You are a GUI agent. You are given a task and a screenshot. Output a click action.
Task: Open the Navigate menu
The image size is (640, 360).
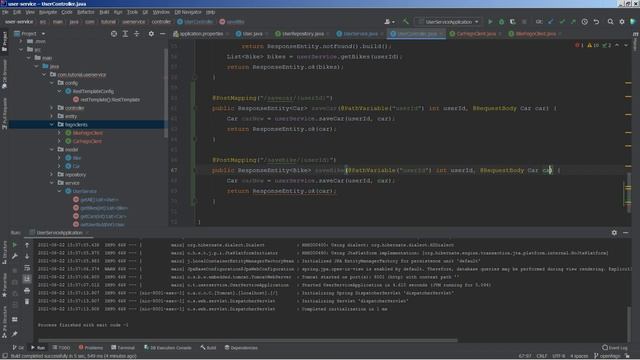click(x=48, y=12)
